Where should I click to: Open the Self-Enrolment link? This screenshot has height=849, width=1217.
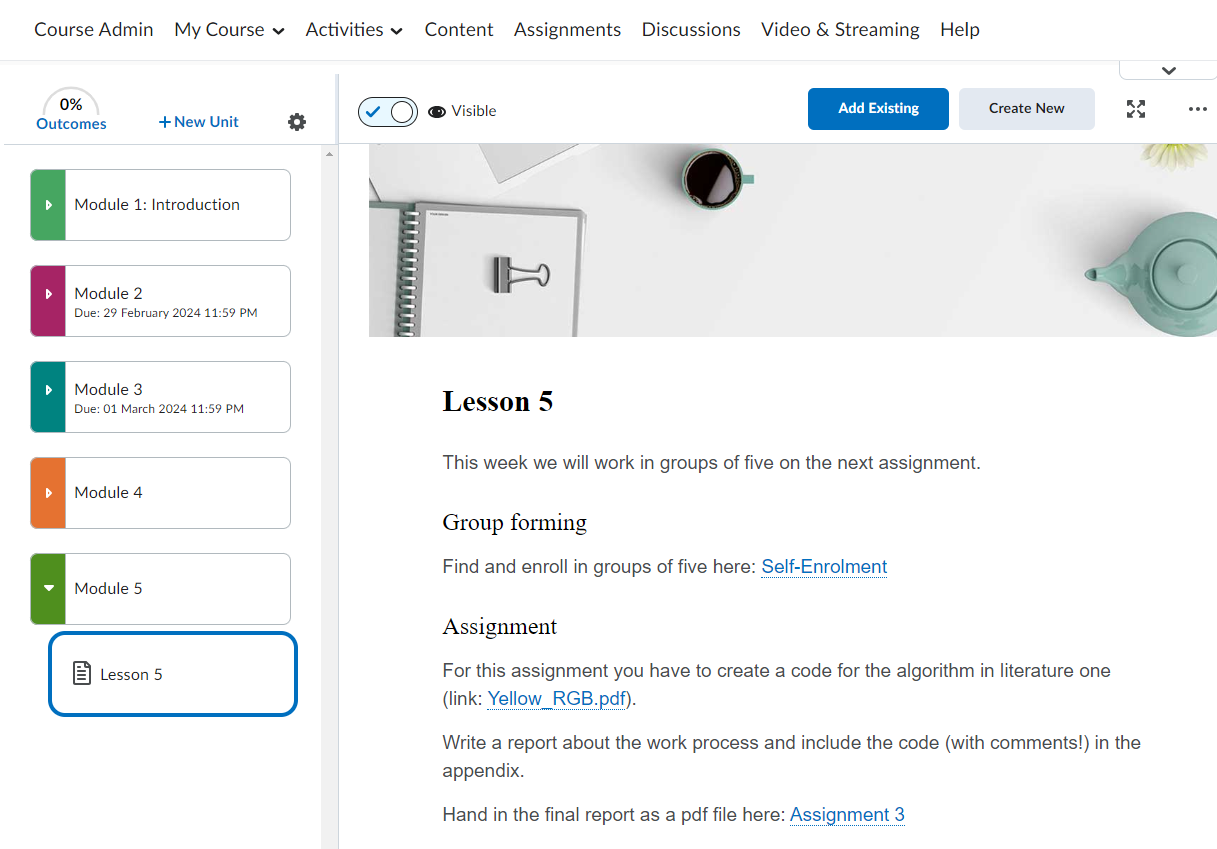point(824,567)
